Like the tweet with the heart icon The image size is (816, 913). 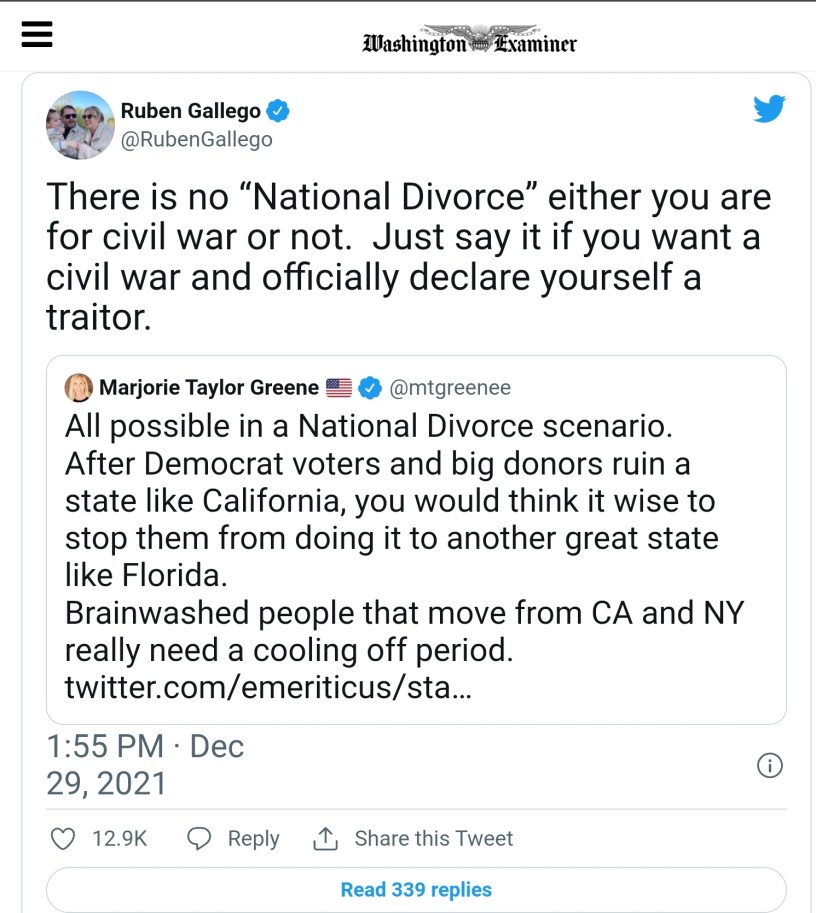point(64,838)
